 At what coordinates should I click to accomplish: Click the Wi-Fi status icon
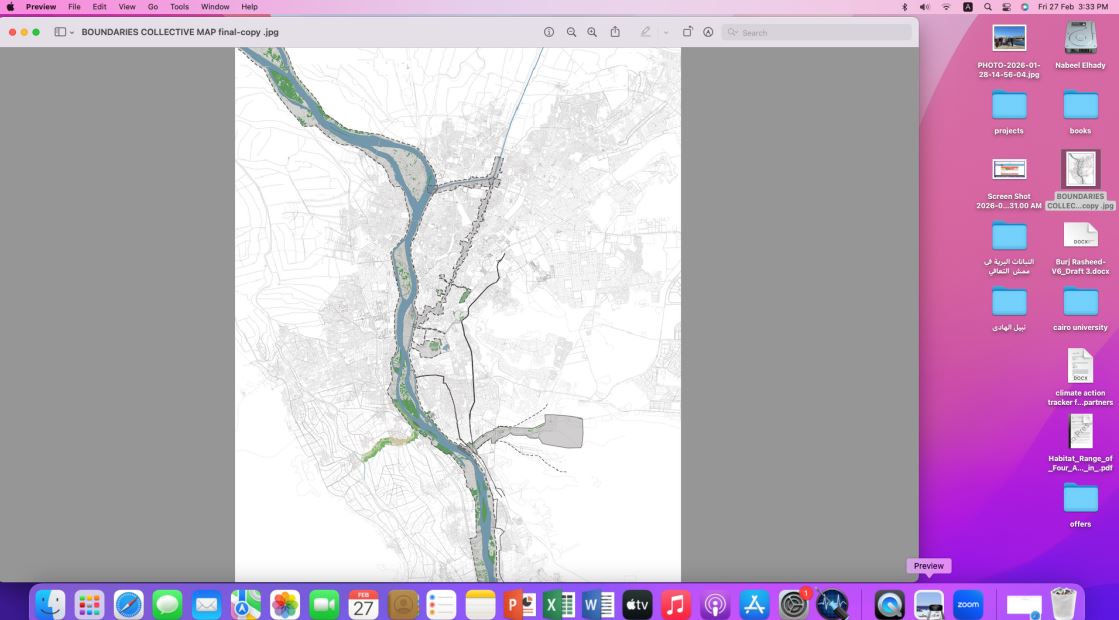[x=946, y=6]
